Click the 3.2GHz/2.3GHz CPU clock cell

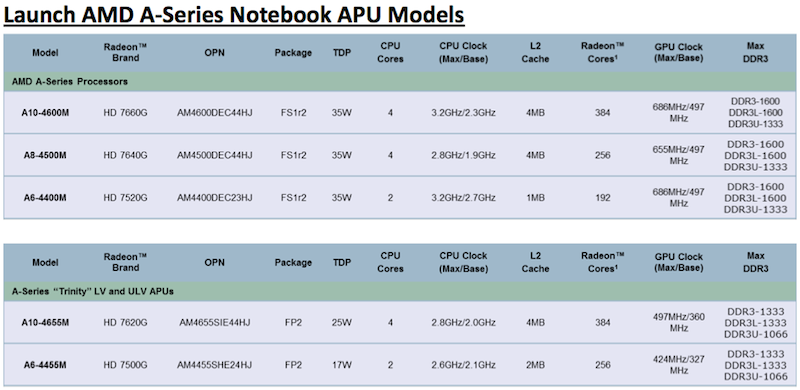tap(463, 112)
